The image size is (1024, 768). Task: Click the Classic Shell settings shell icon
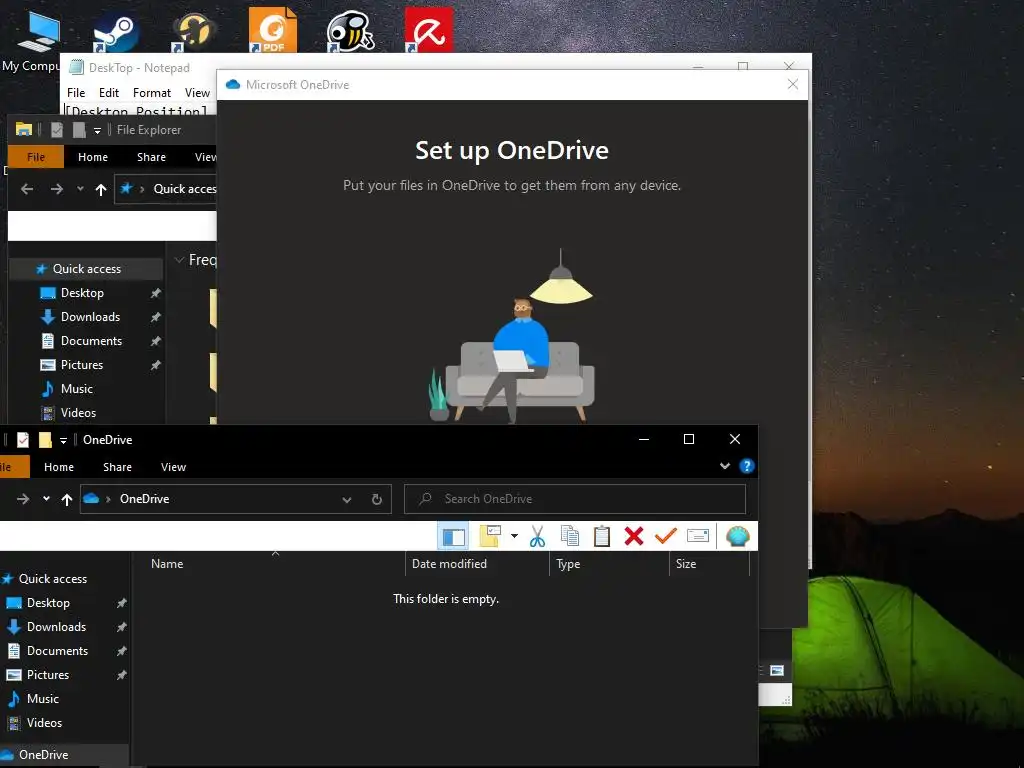pyautogui.click(x=738, y=536)
